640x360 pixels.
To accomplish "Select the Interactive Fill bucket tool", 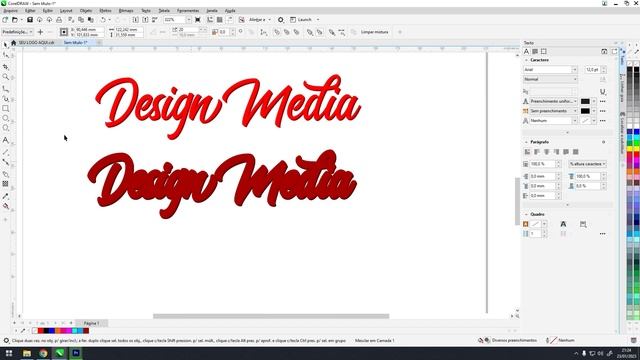I will (x=5, y=206).
